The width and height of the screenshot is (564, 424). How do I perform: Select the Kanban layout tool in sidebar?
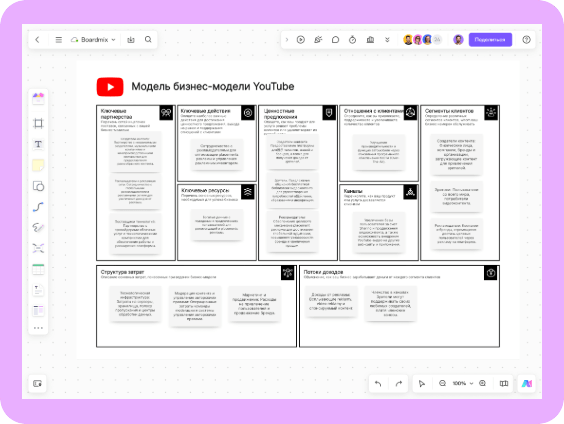pos(38,311)
